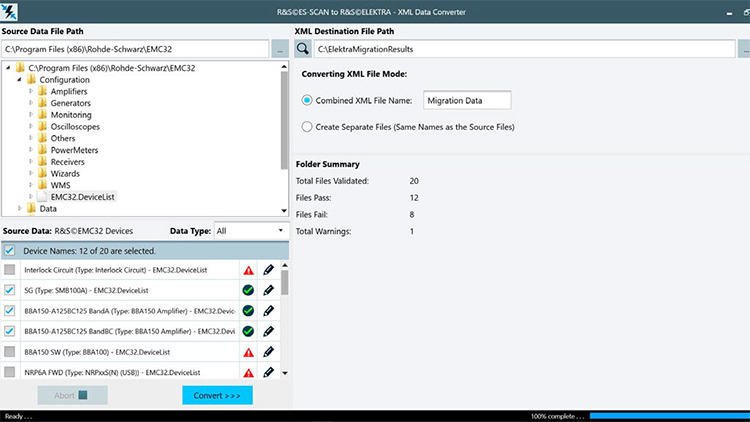The width and height of the screenshot is (750, 422).
Task: Browse for source data file path
Action: (x=279, y=48)
